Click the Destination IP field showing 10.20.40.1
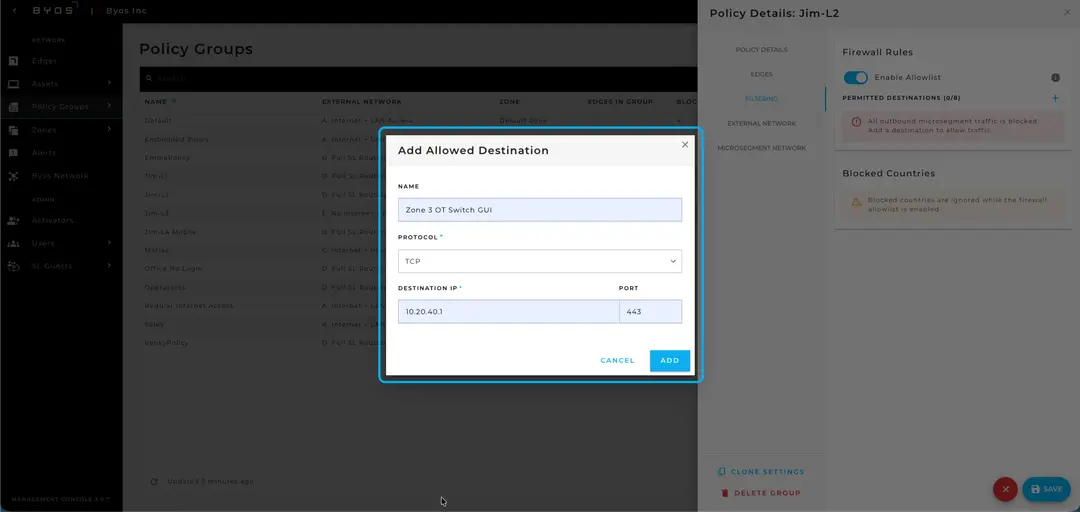 [508, 311]
